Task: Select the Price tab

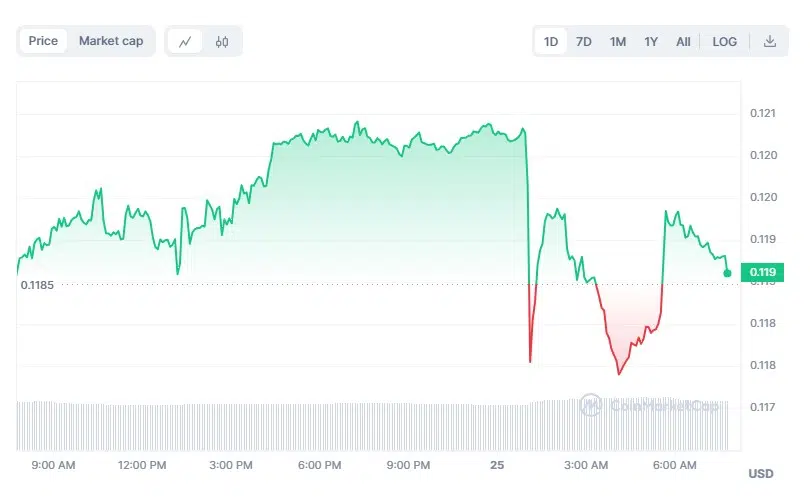Action: pyautogui.click(x=43, y=41)
